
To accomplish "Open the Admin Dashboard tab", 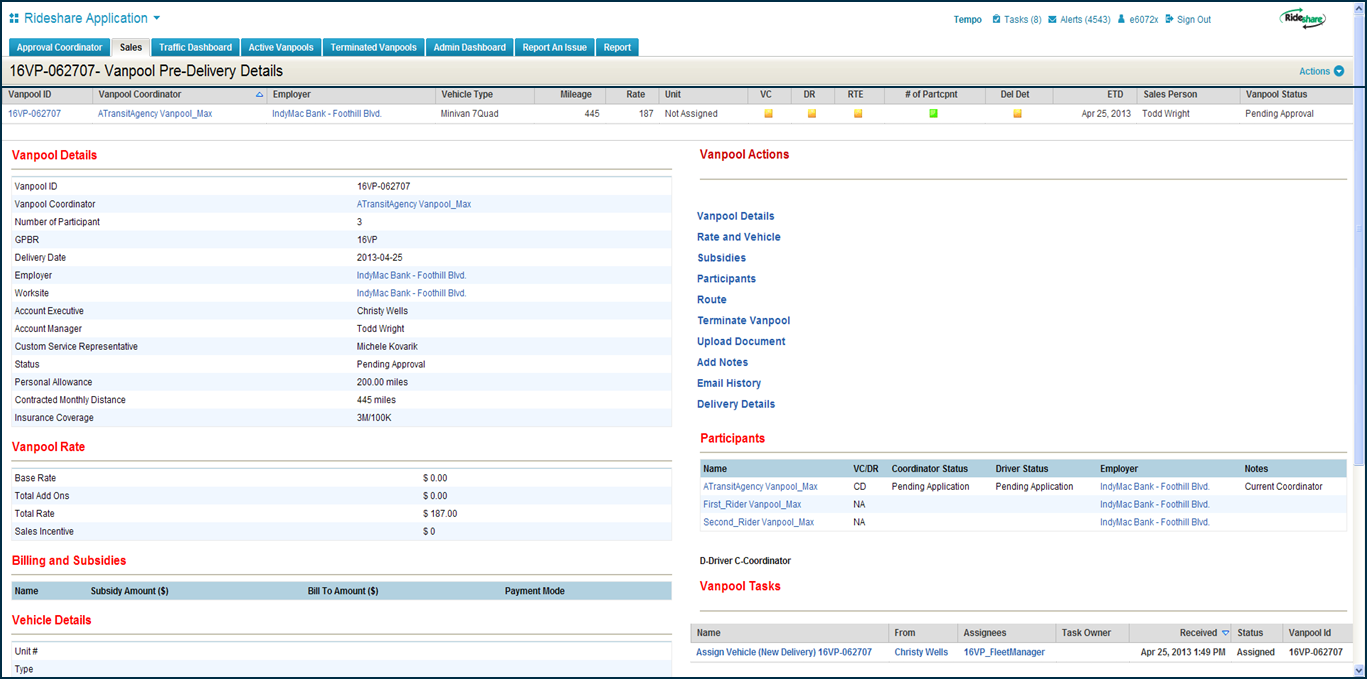I will [x=469, y=46].
